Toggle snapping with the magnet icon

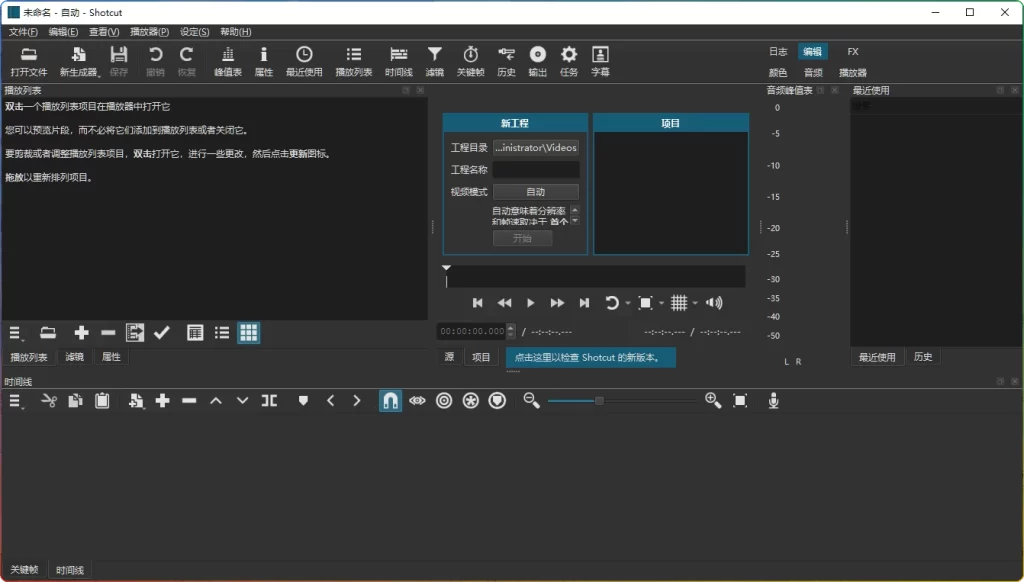click(390, 400)
